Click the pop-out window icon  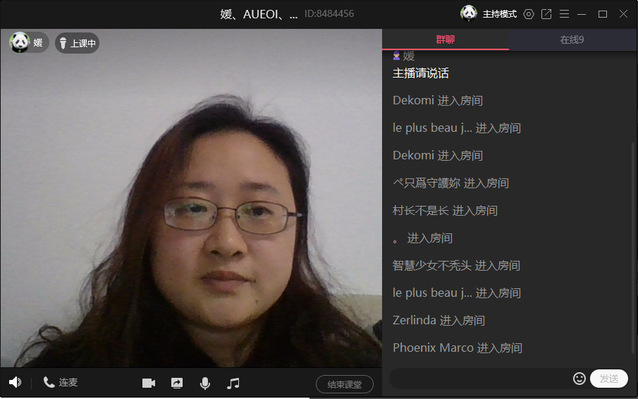click(546, 14)
